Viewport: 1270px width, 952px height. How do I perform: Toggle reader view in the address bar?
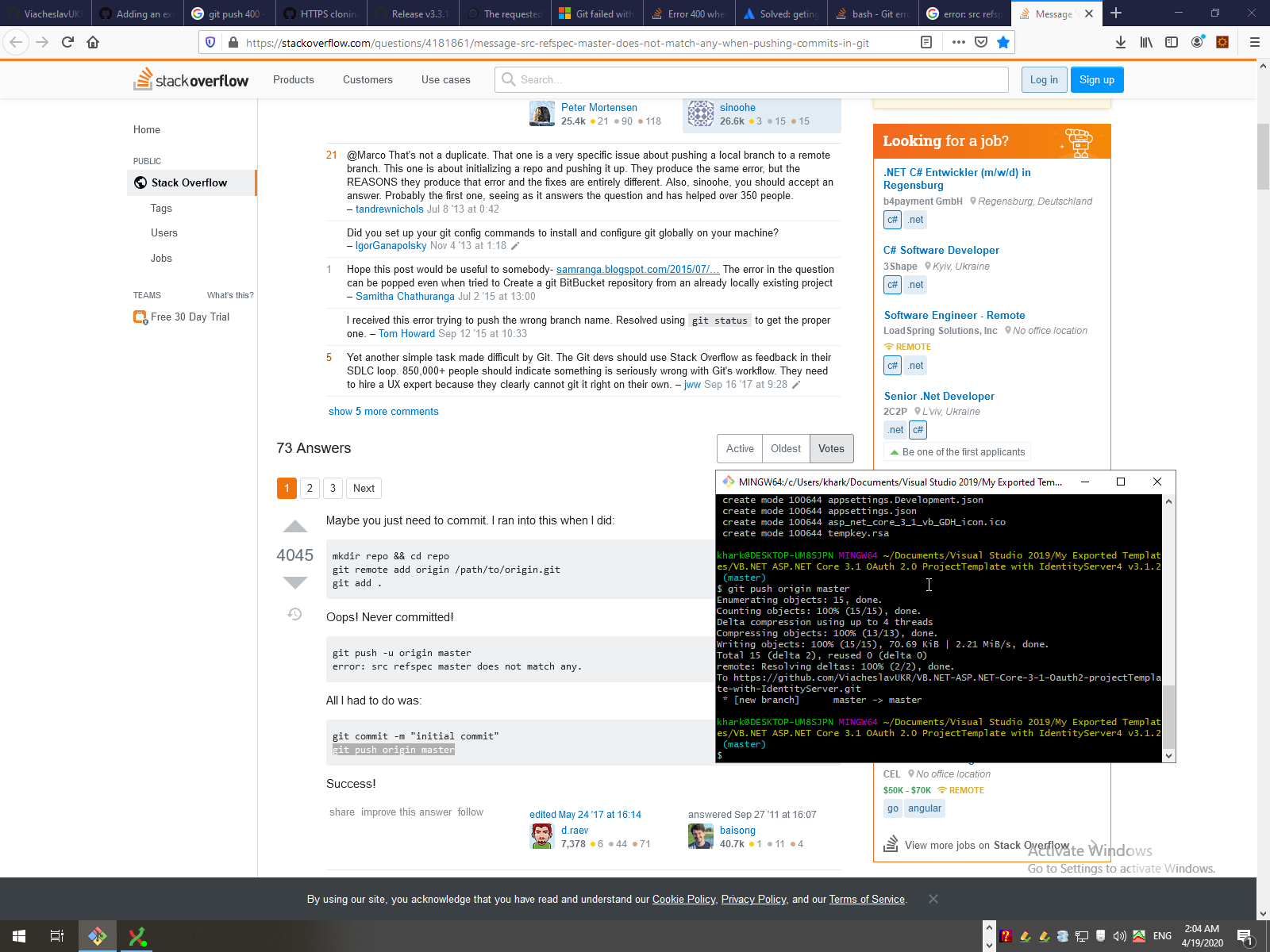pyautogui.click(x=926, y=42)
